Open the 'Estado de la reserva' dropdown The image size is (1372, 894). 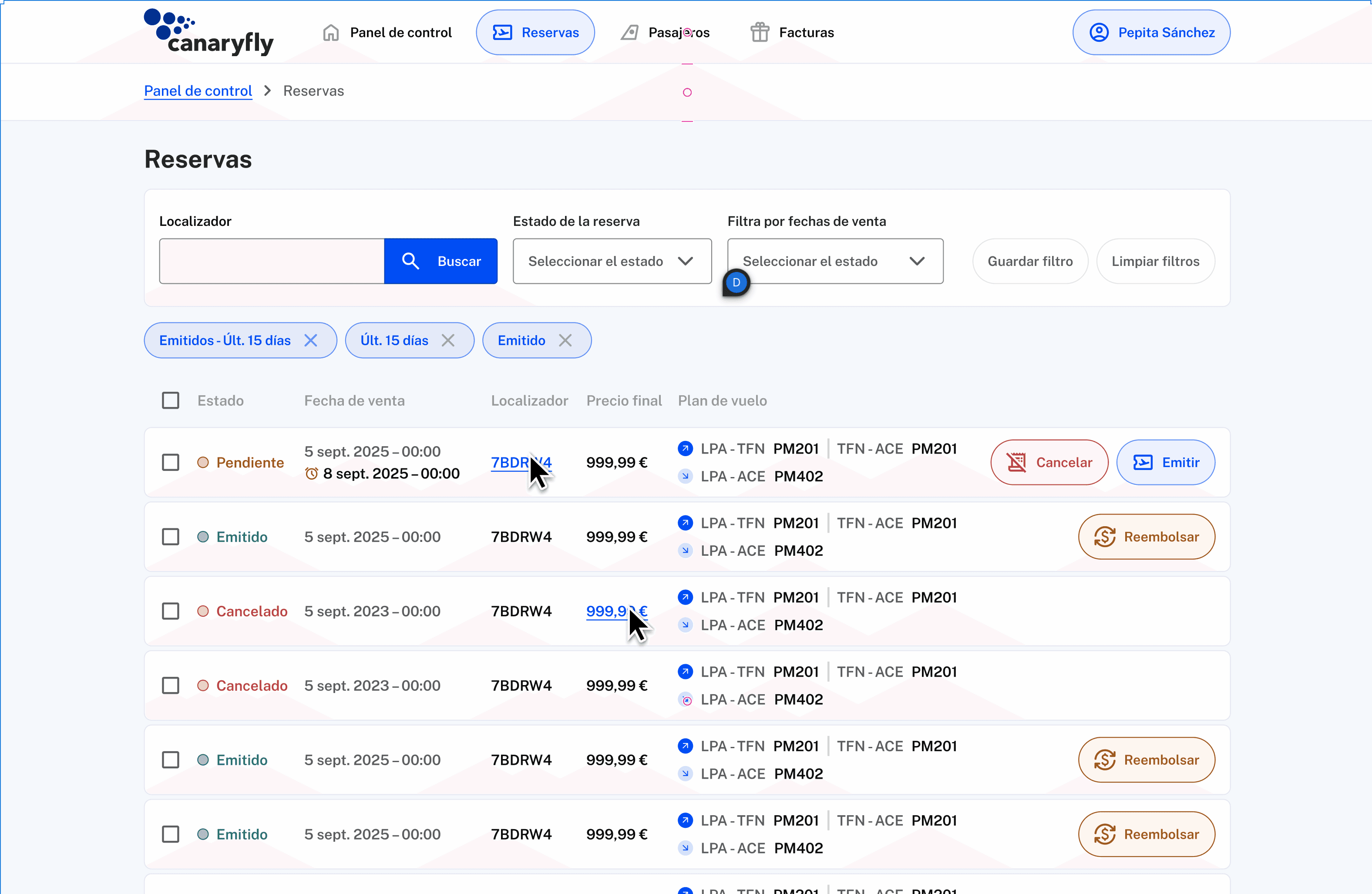pyautogui.click(x=612, y=261)
